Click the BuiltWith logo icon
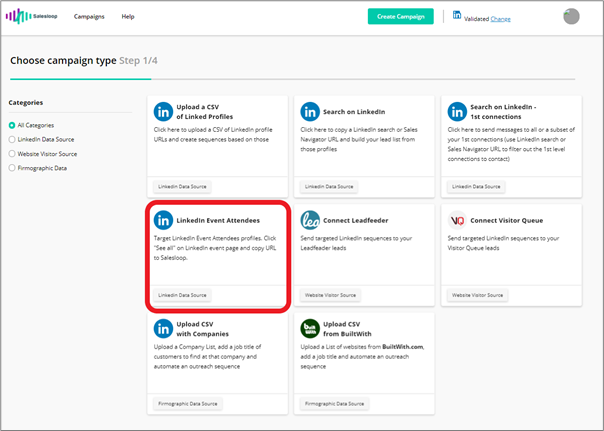The height and width of the screenshot is (431, 604). (x=310, y=329)
